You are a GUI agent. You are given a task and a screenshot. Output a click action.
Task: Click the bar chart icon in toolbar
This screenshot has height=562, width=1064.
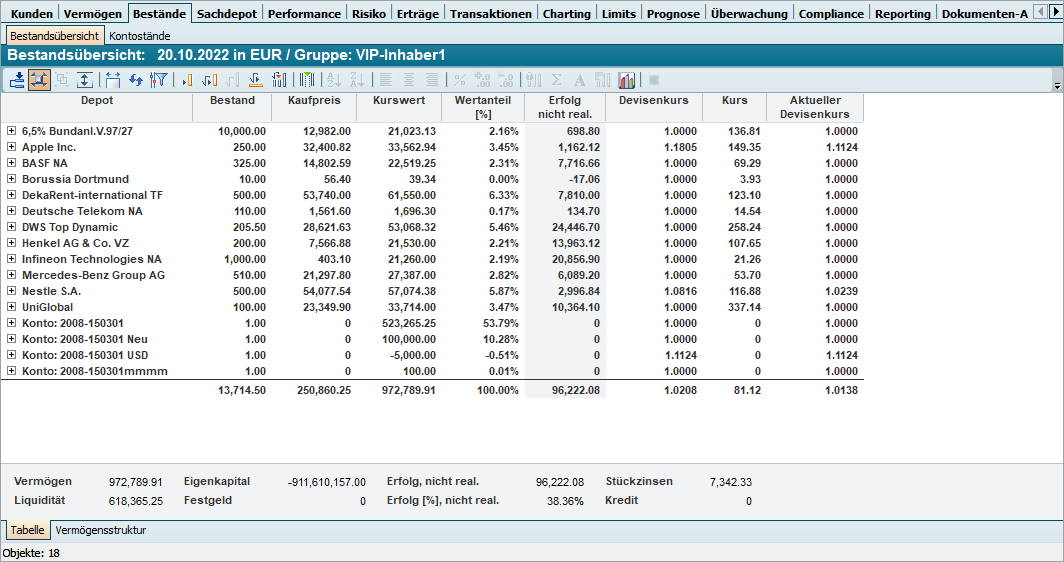click(627, 80)
